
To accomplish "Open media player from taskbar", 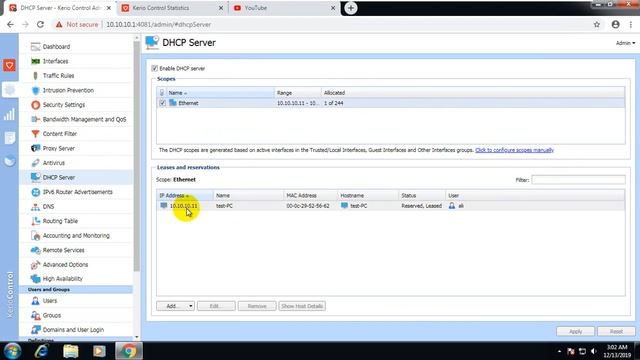I will point(99,351).
